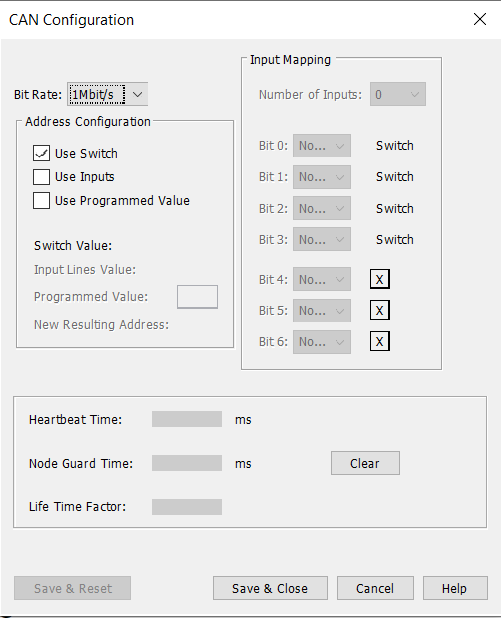Click the X box next to Bit 5
Image resolution: width=501 pixels, height=618 pixels.
pos(380,310)
